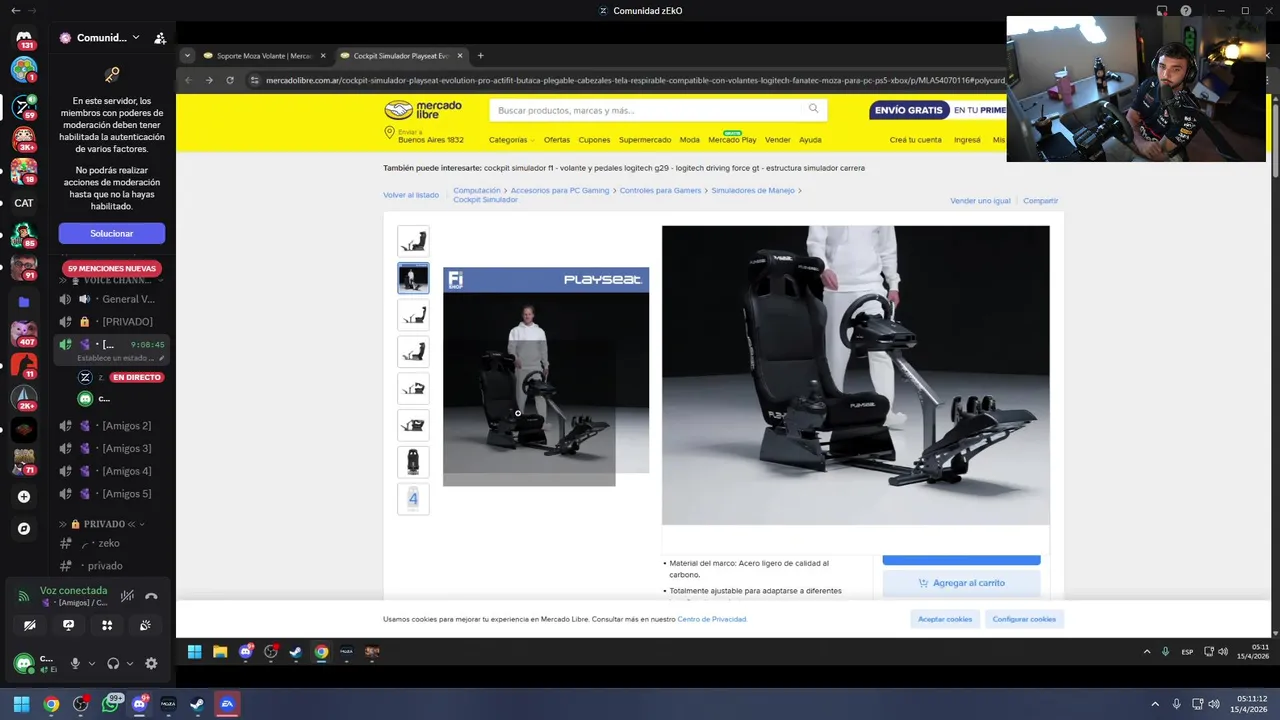The width and height of the screenshot is (1280, 720).
Task: Open the server with 2K+ badge
Action: click(x=24, y=398)
